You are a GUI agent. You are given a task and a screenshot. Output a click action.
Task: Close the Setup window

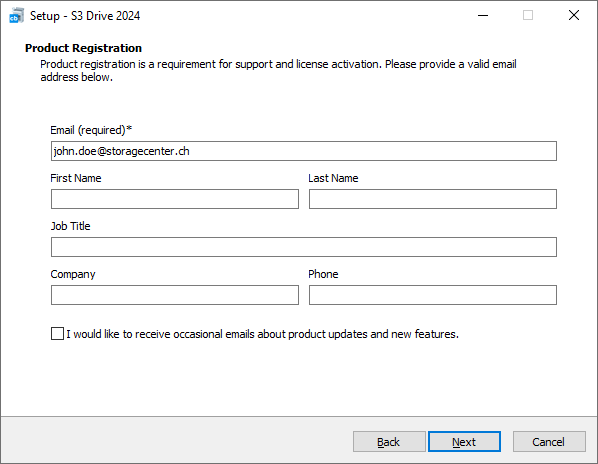point(574,16)
